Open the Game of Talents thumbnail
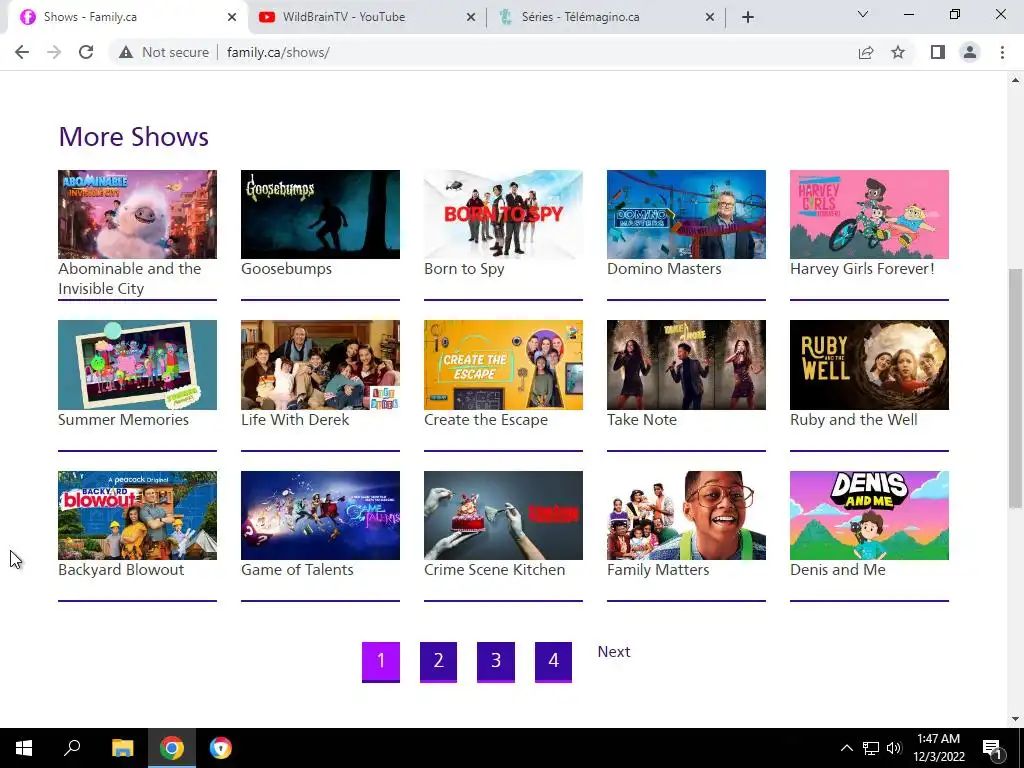1024x768 pixels. click(x=320, y=515)
